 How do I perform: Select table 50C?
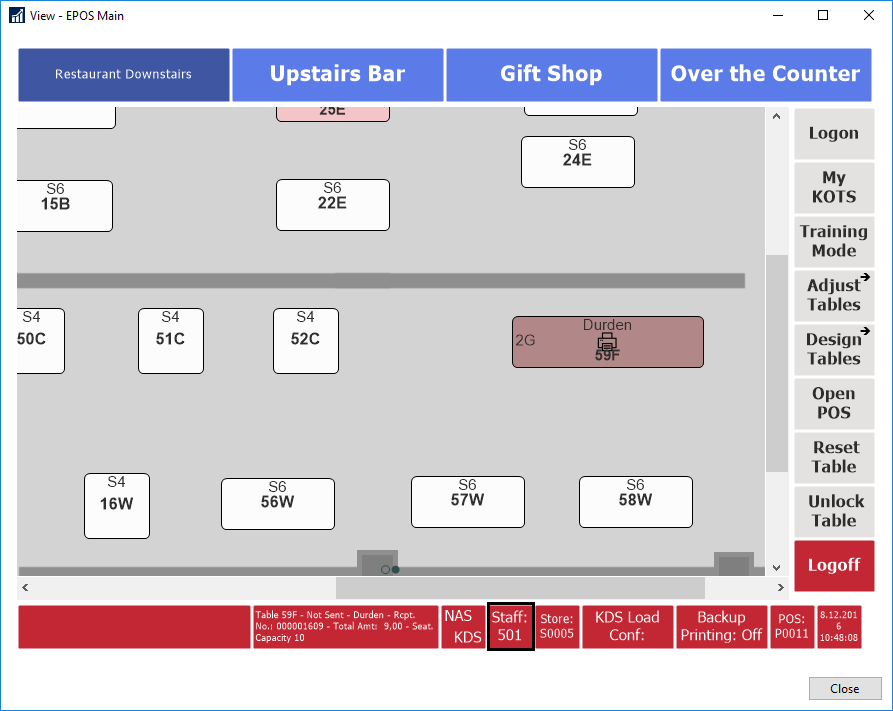[40, 341]
